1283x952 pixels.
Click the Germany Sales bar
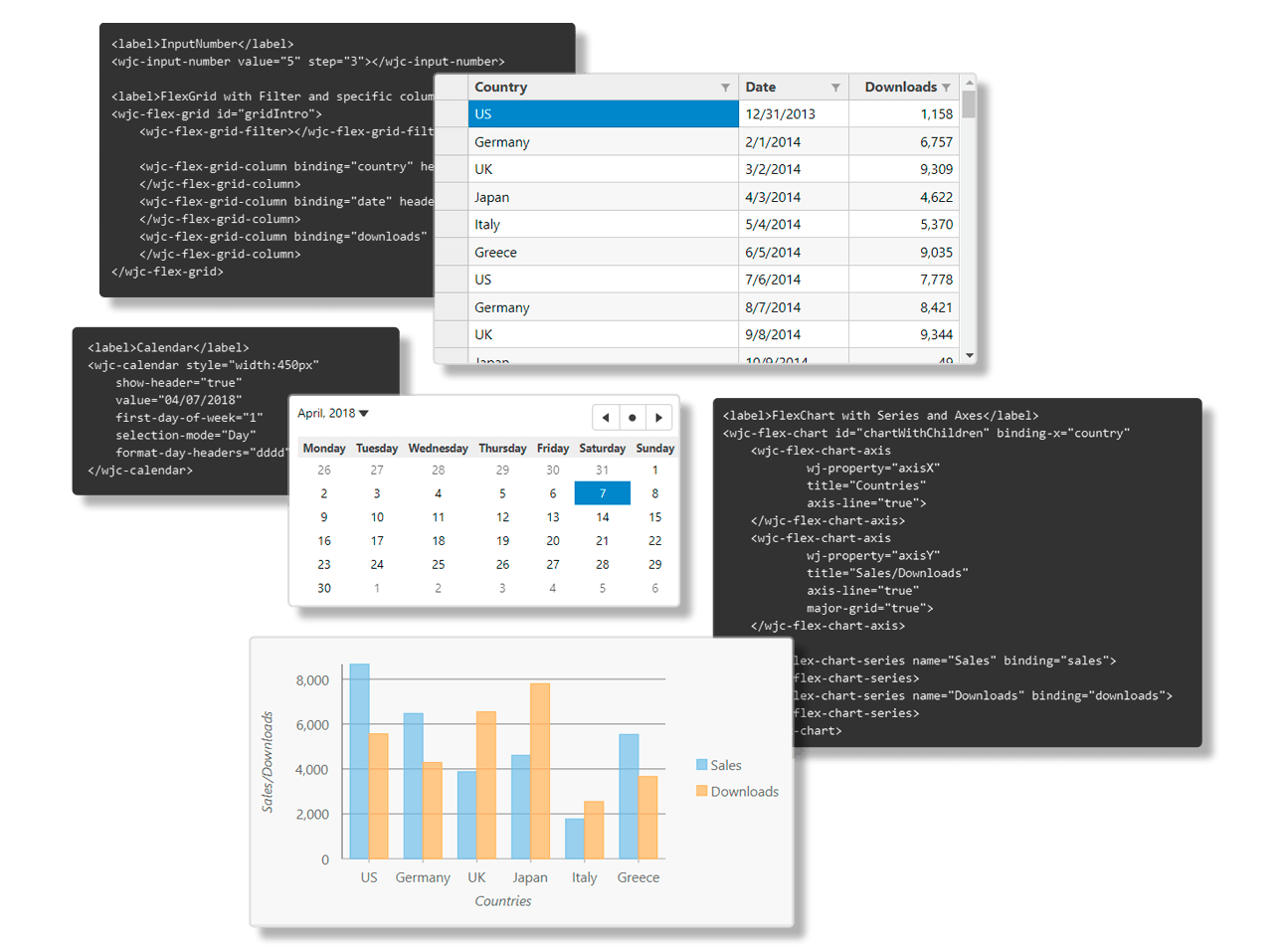click(x=413, y=786)
